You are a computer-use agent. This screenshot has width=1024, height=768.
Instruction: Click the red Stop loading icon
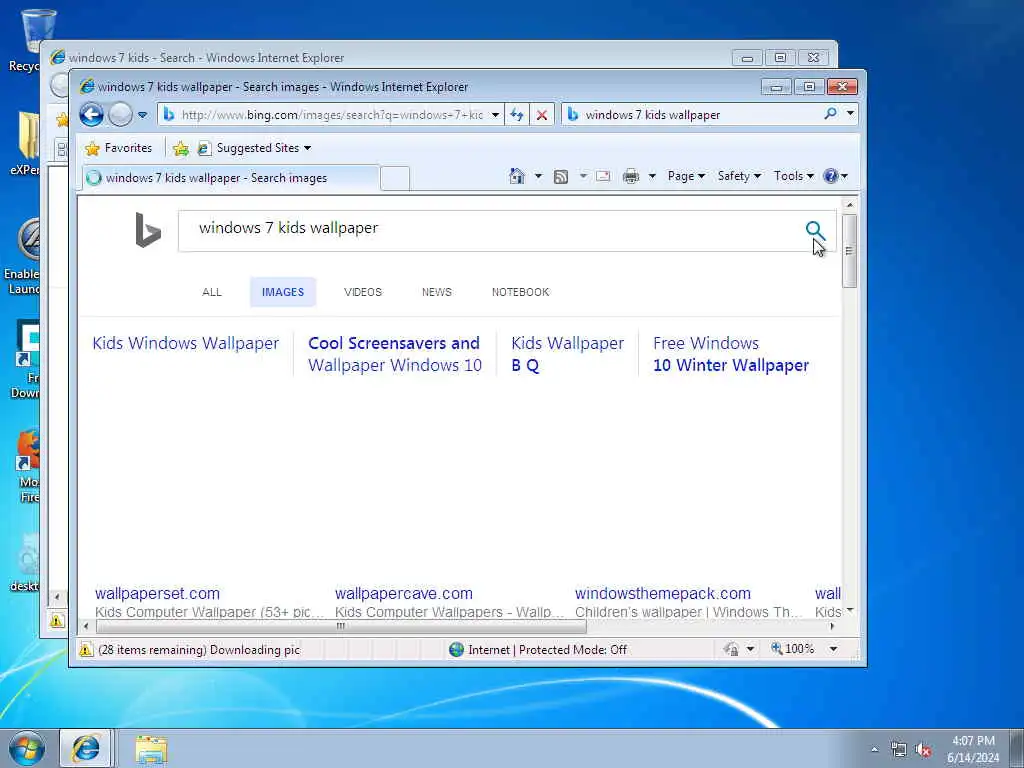(x=541, y=115)
